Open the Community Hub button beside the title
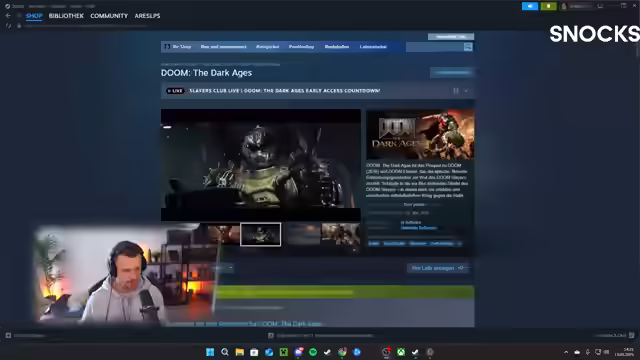Image resolution: width=640 pixels, height=360 pixels. click(452, 73)
